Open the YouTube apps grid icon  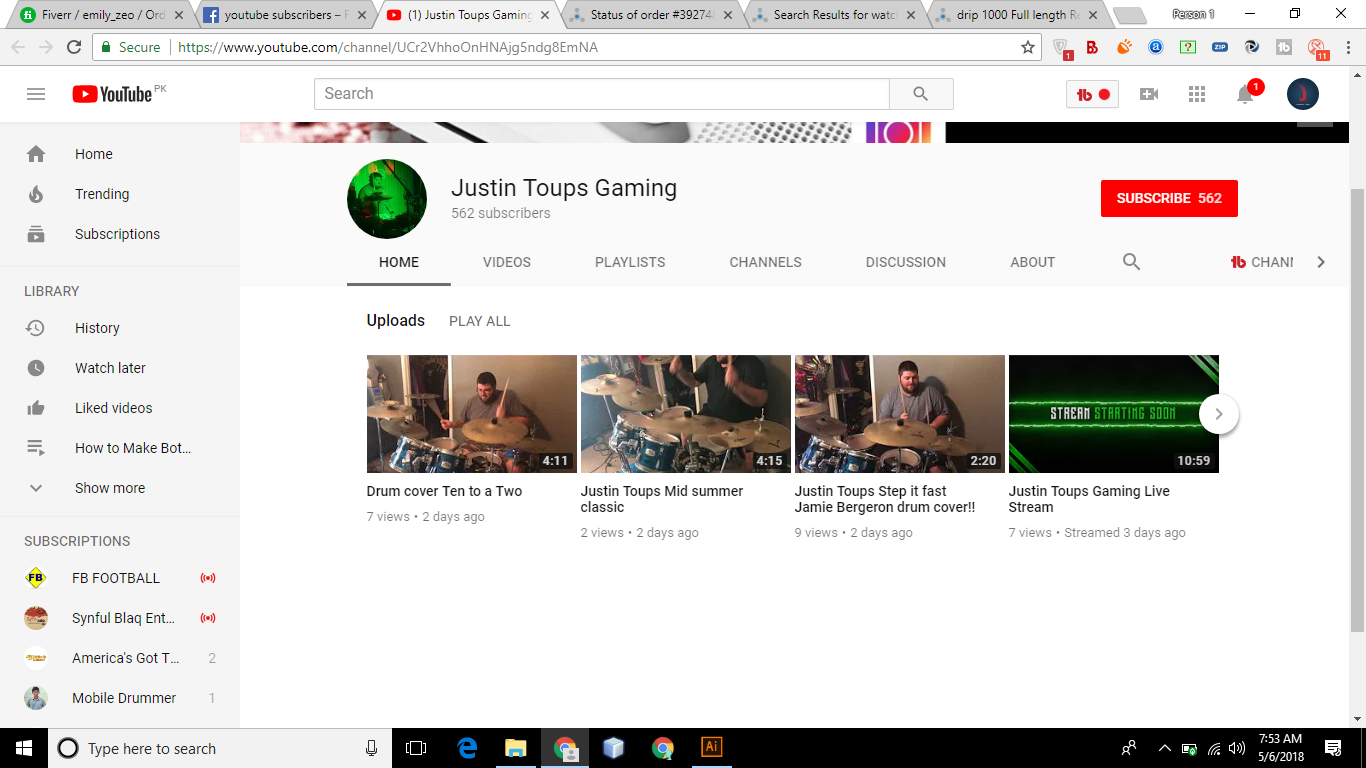[1196, 94]
